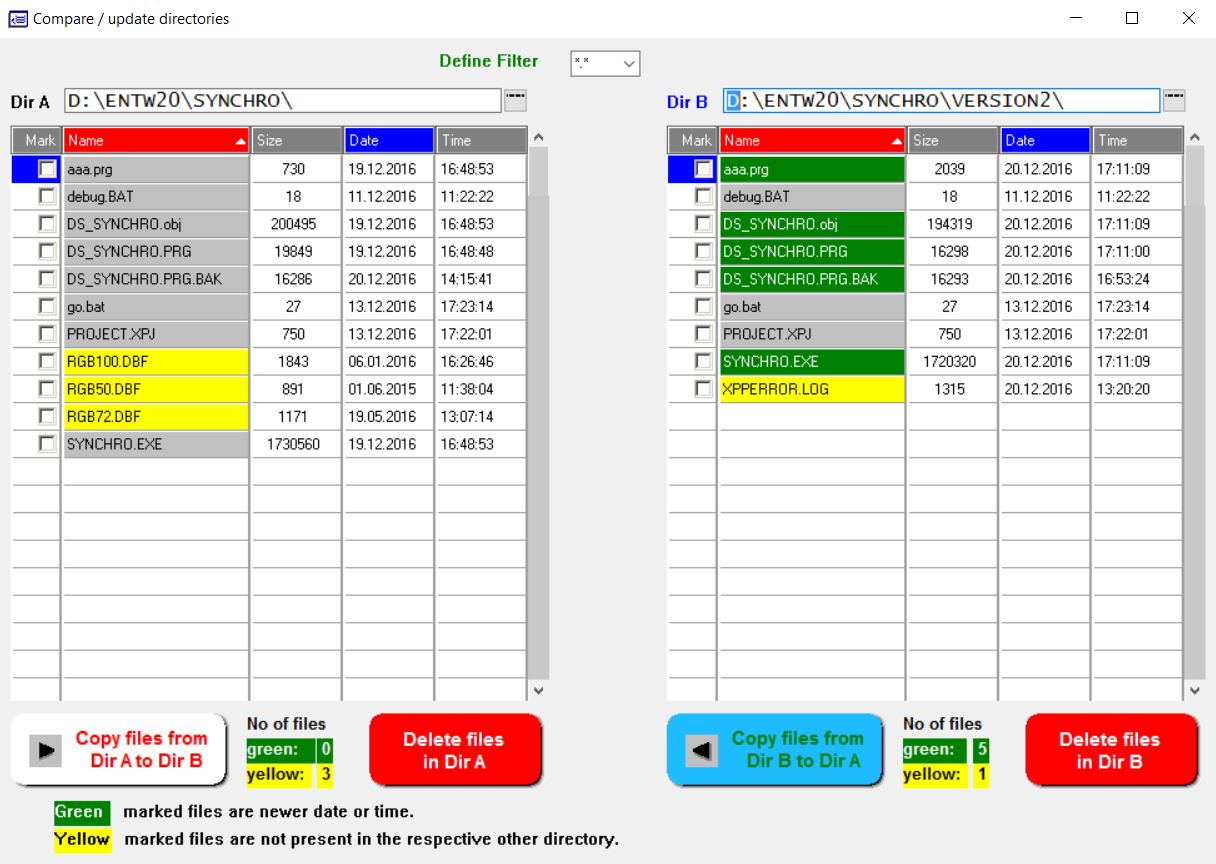Screen dimensions: 1216x864
Task: Mark the RGB100.DBF checkbox in Dir A
Action: click(46, 361)
